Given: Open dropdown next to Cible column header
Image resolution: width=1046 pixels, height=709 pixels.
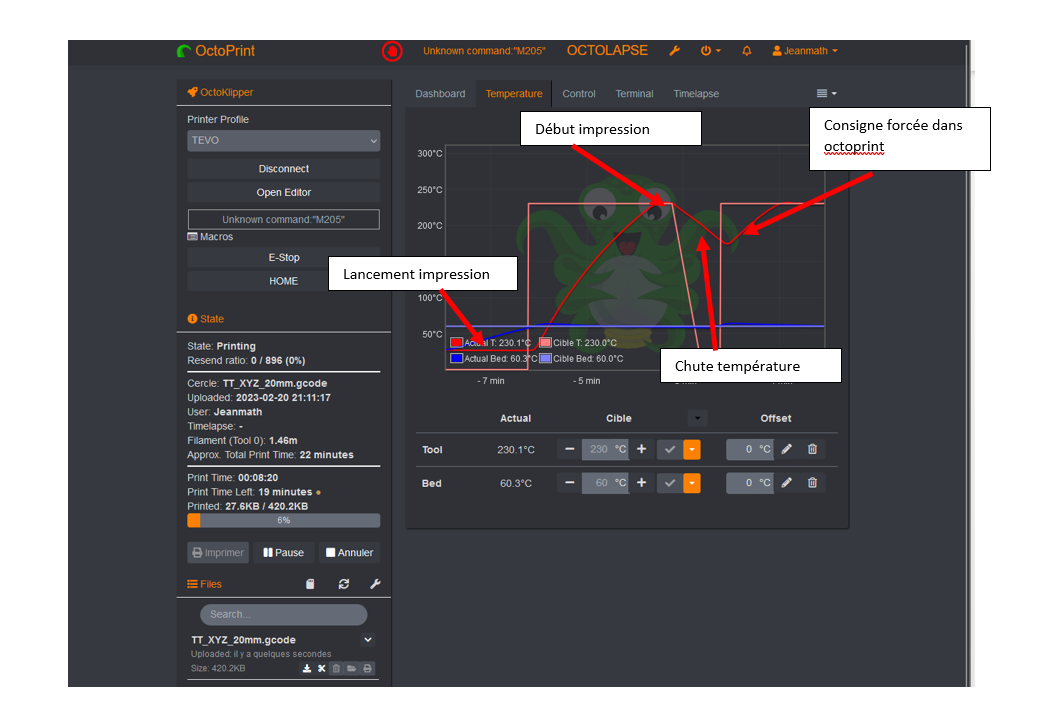Looking at the screenshot, I should pyautogui.click(x=697, y=418).
